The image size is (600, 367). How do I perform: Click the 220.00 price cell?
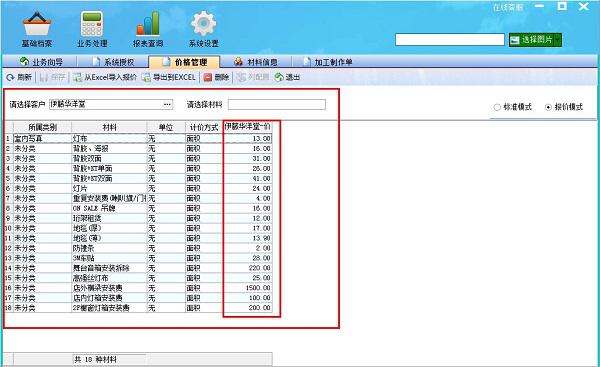(248, 268)
